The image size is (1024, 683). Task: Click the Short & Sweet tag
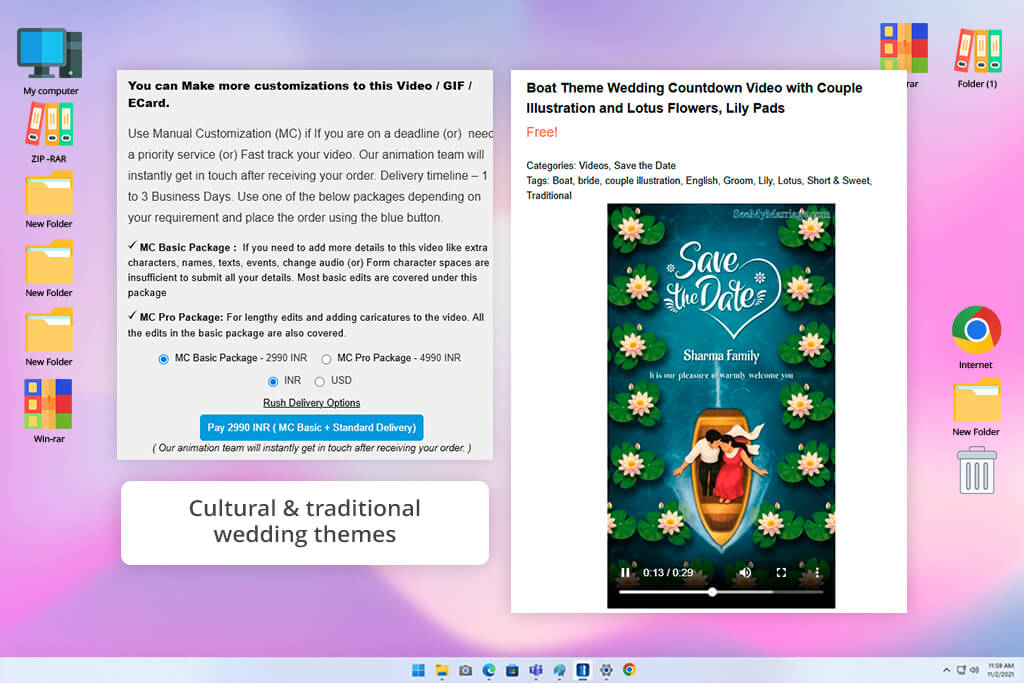click(838, 181)
